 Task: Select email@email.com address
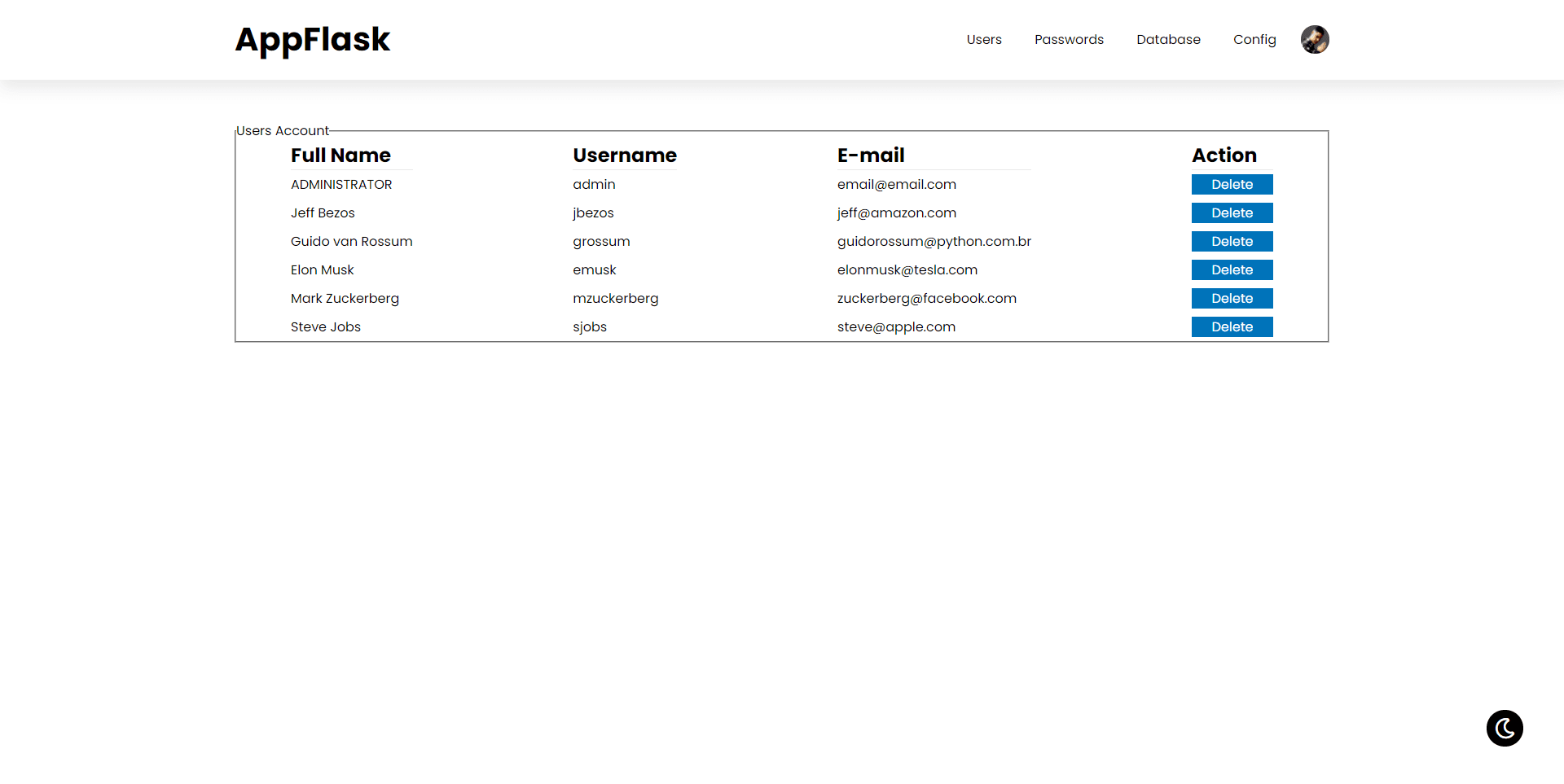(x=897, y=185)
